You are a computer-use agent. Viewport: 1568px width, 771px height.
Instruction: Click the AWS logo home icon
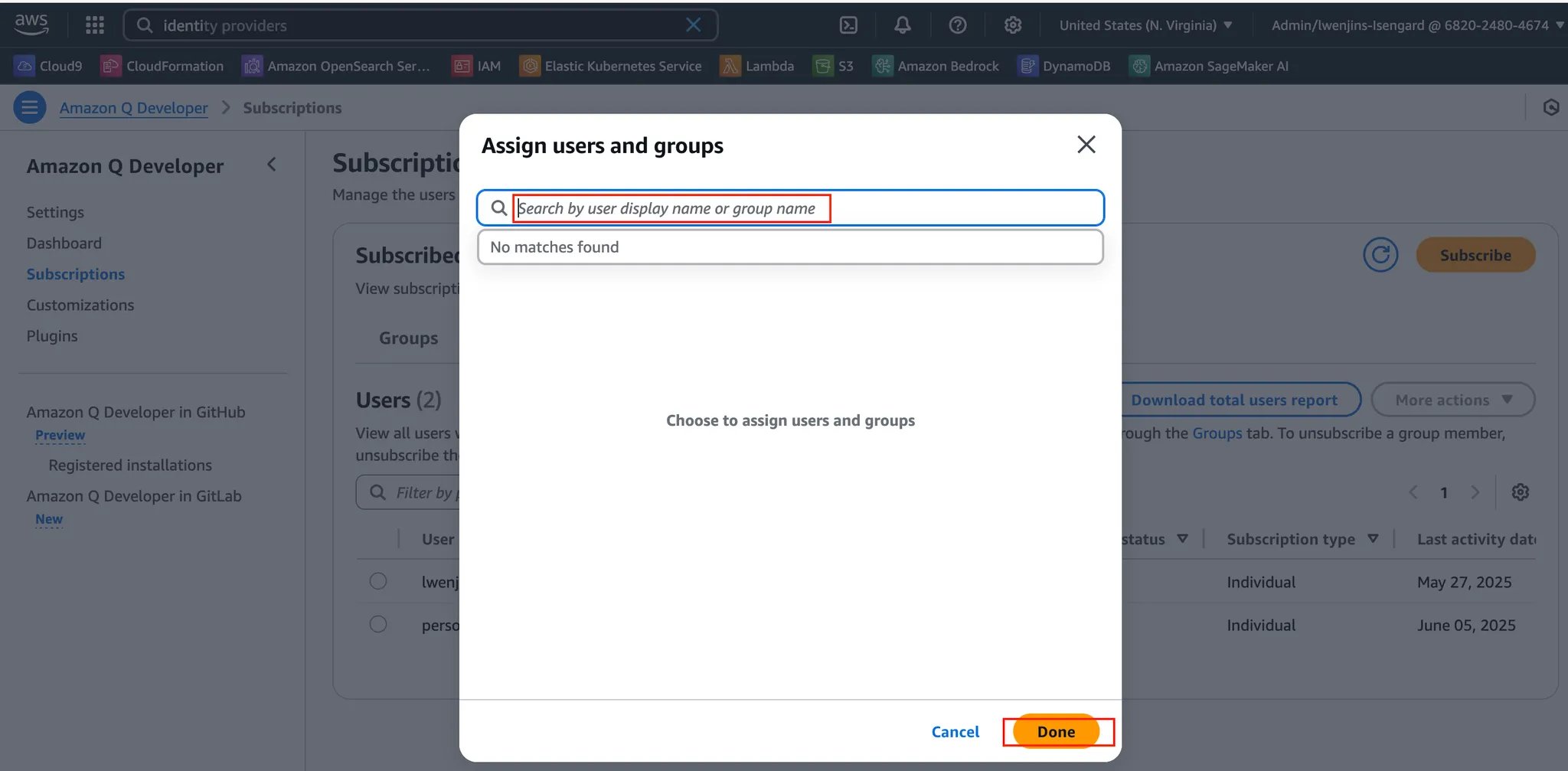[31, 25]
